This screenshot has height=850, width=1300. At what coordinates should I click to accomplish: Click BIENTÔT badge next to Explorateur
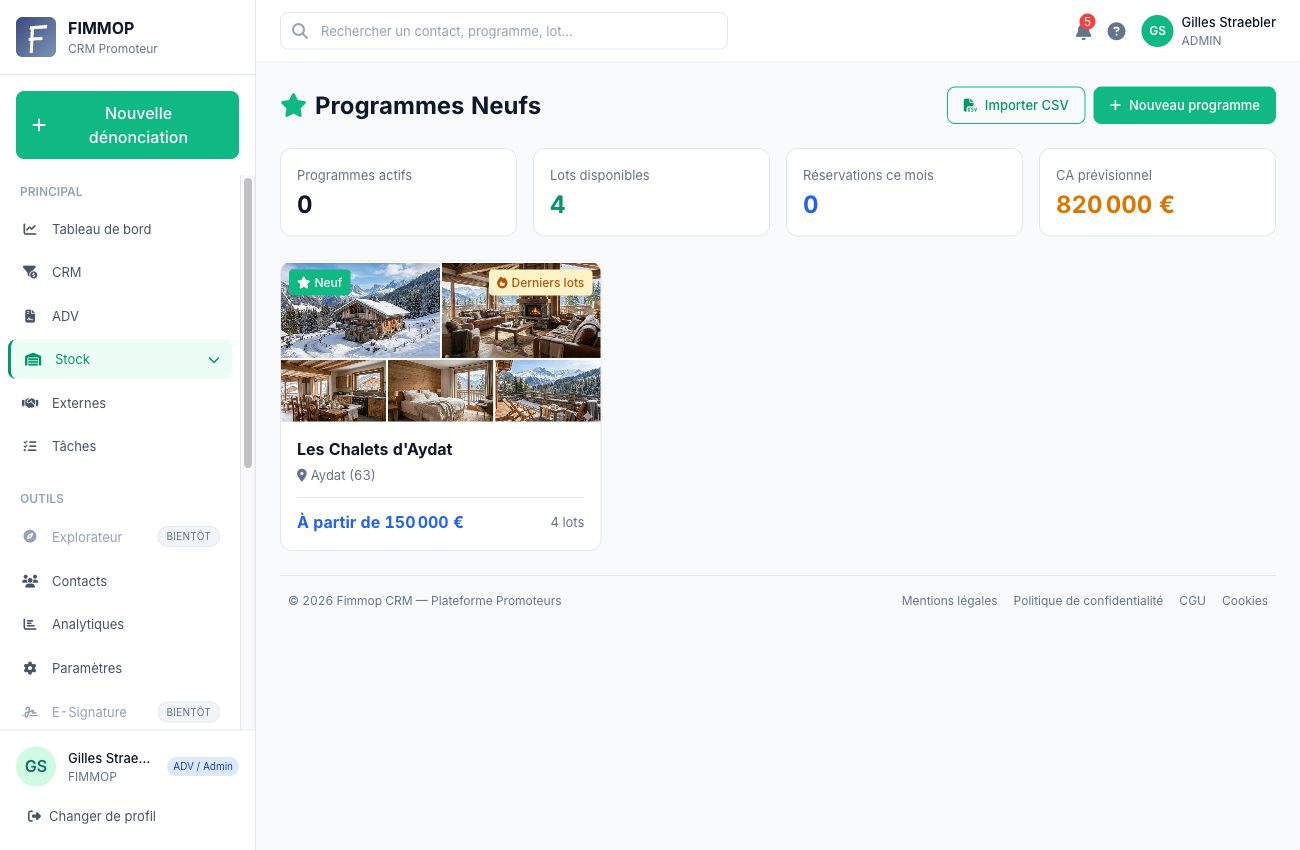188,537
